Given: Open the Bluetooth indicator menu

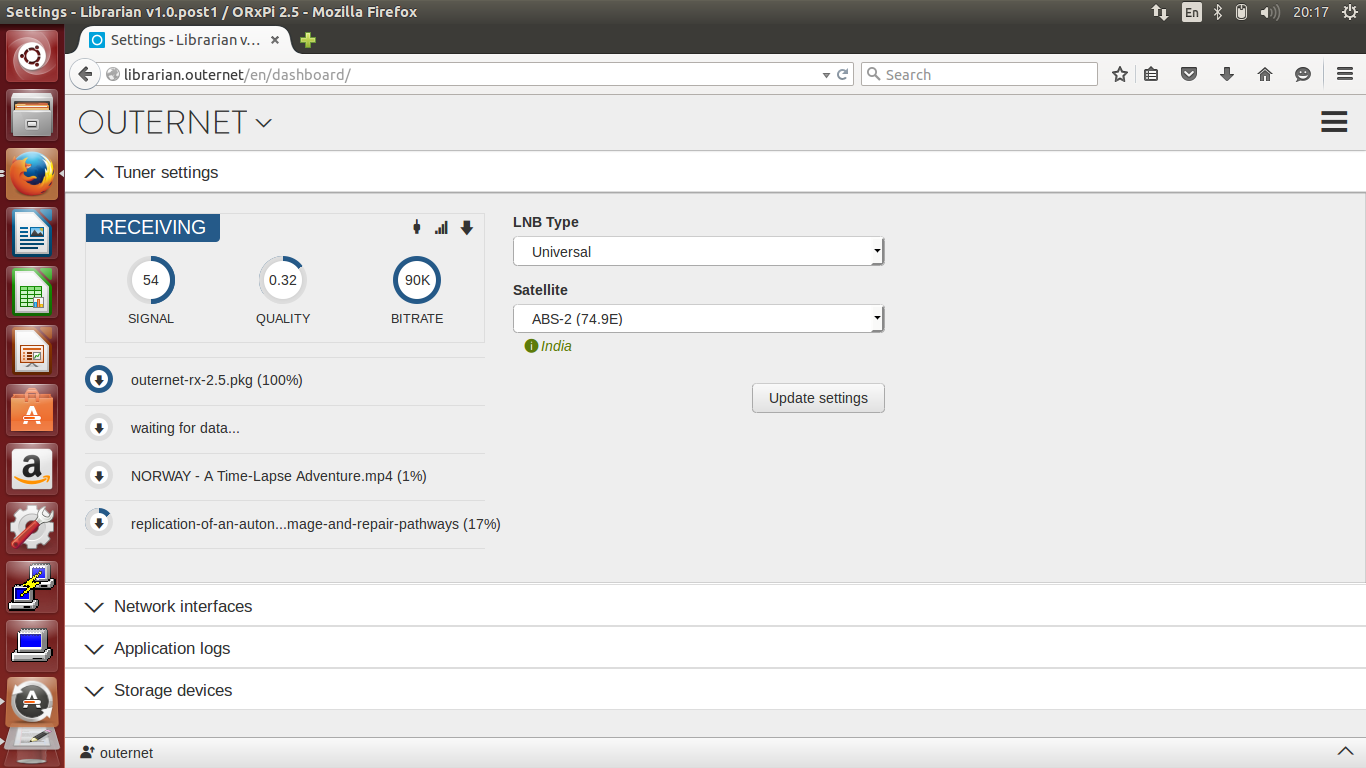Looking at the screenshot, I should tap(1218, 12).
